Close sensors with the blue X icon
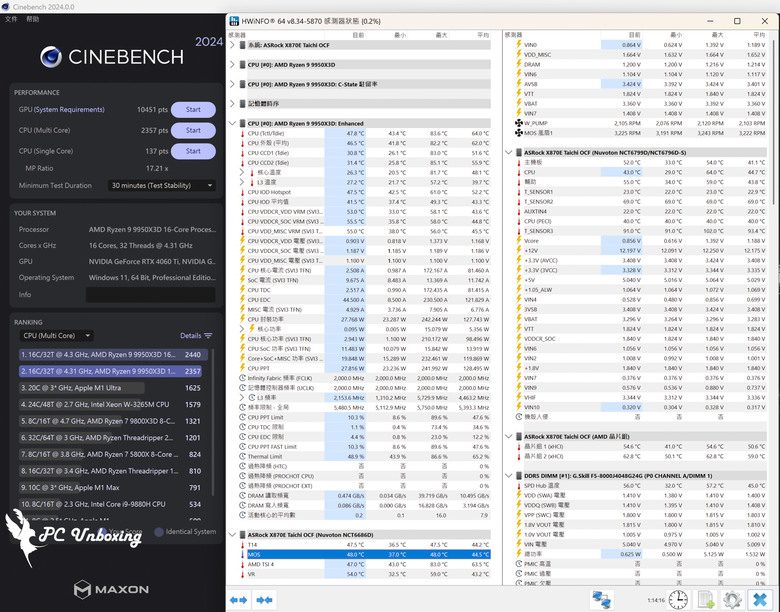This screenshot has height=612, width=780. click(760, 600)
